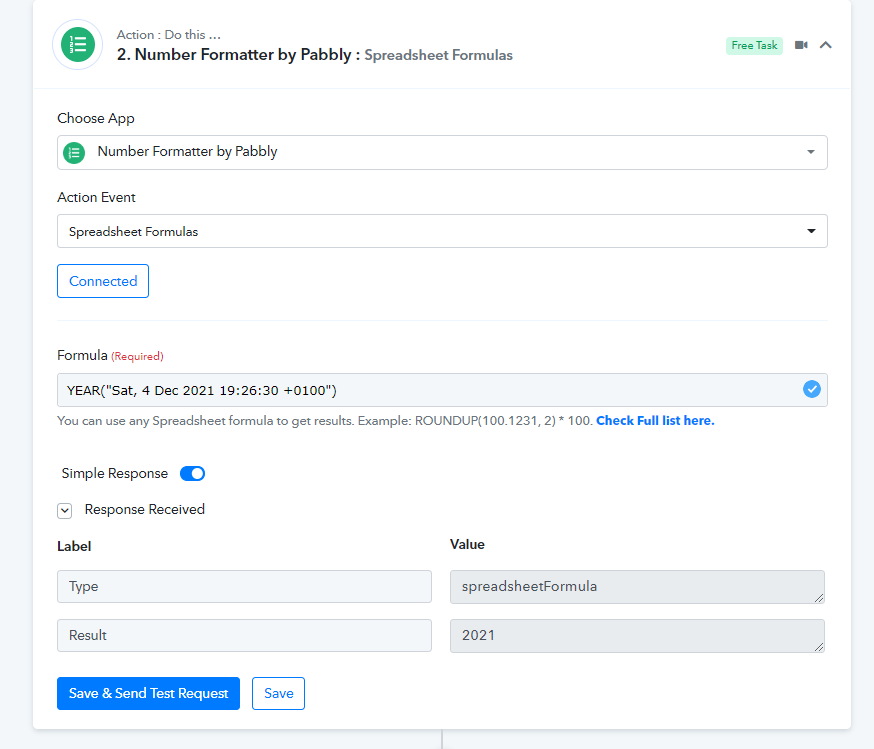Click the Free Task badge

754,46
